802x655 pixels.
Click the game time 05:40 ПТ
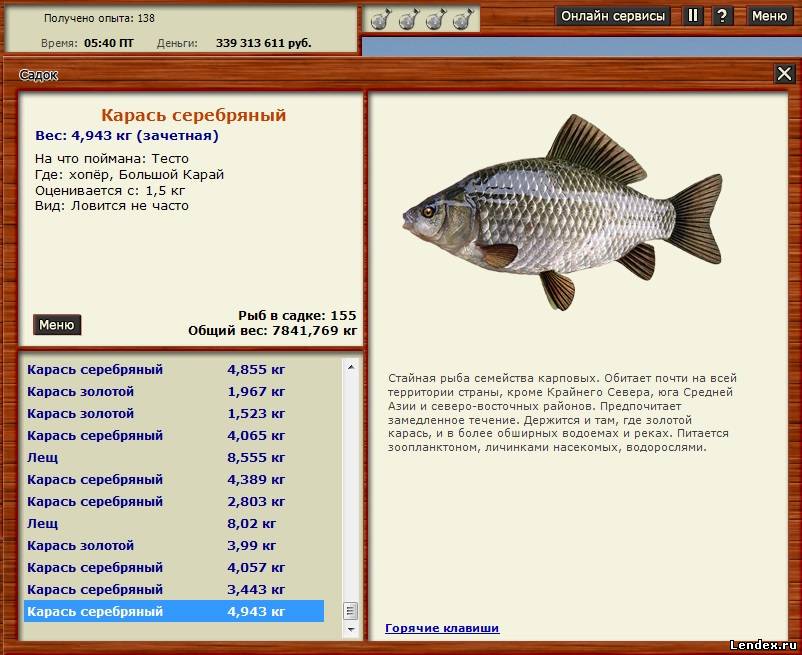pyautogui.click(x=108, y=43)
